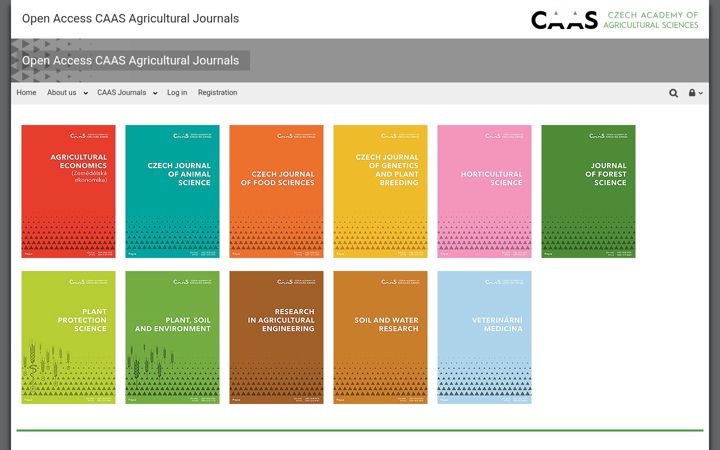The height and width of the screenshot is (450, 720).
Task: Open Czech Journal of Food Sciences cover
Action: tap(276, 191)
